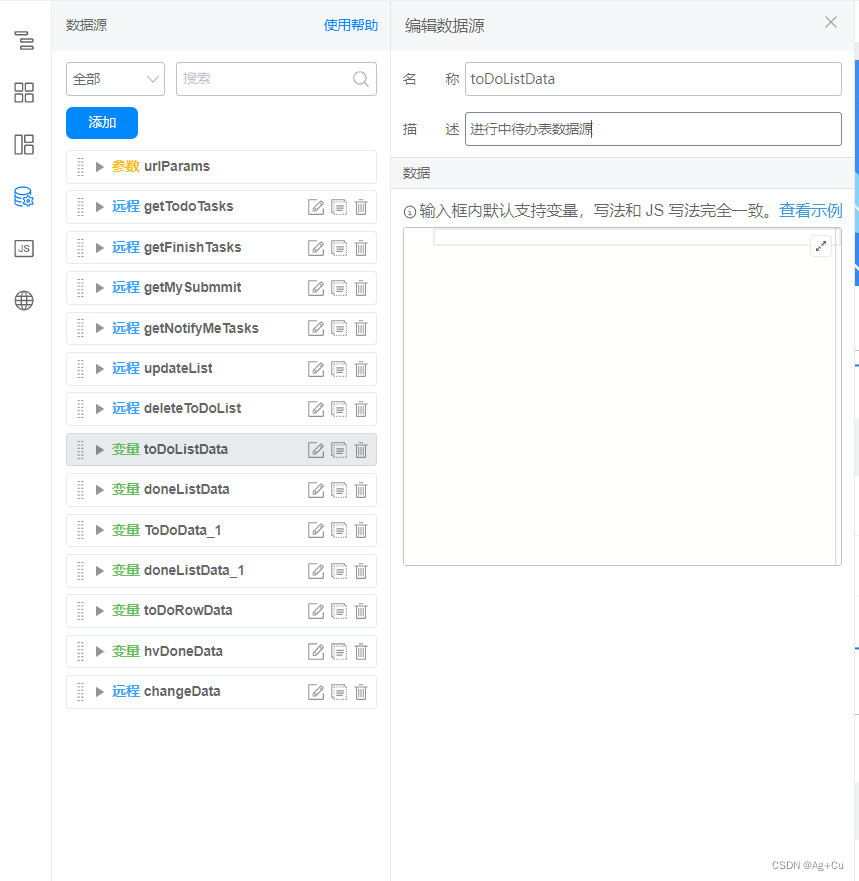Open the JS actions panel icon
859x881 pixels.
point(24,248)
